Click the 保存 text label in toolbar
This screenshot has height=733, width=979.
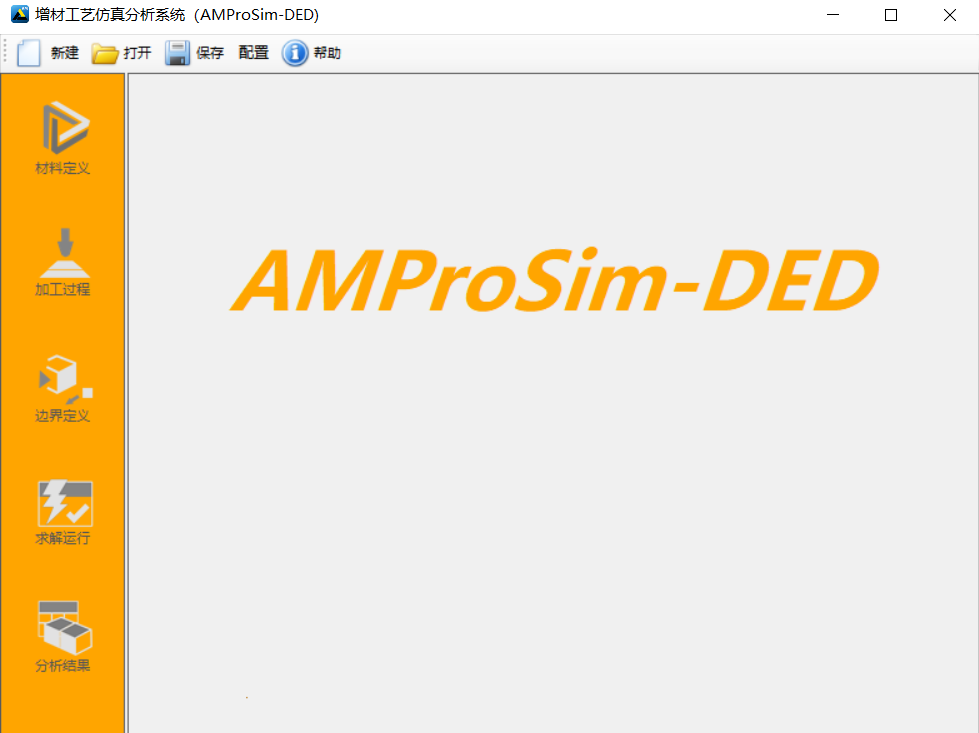click(210, 53)
